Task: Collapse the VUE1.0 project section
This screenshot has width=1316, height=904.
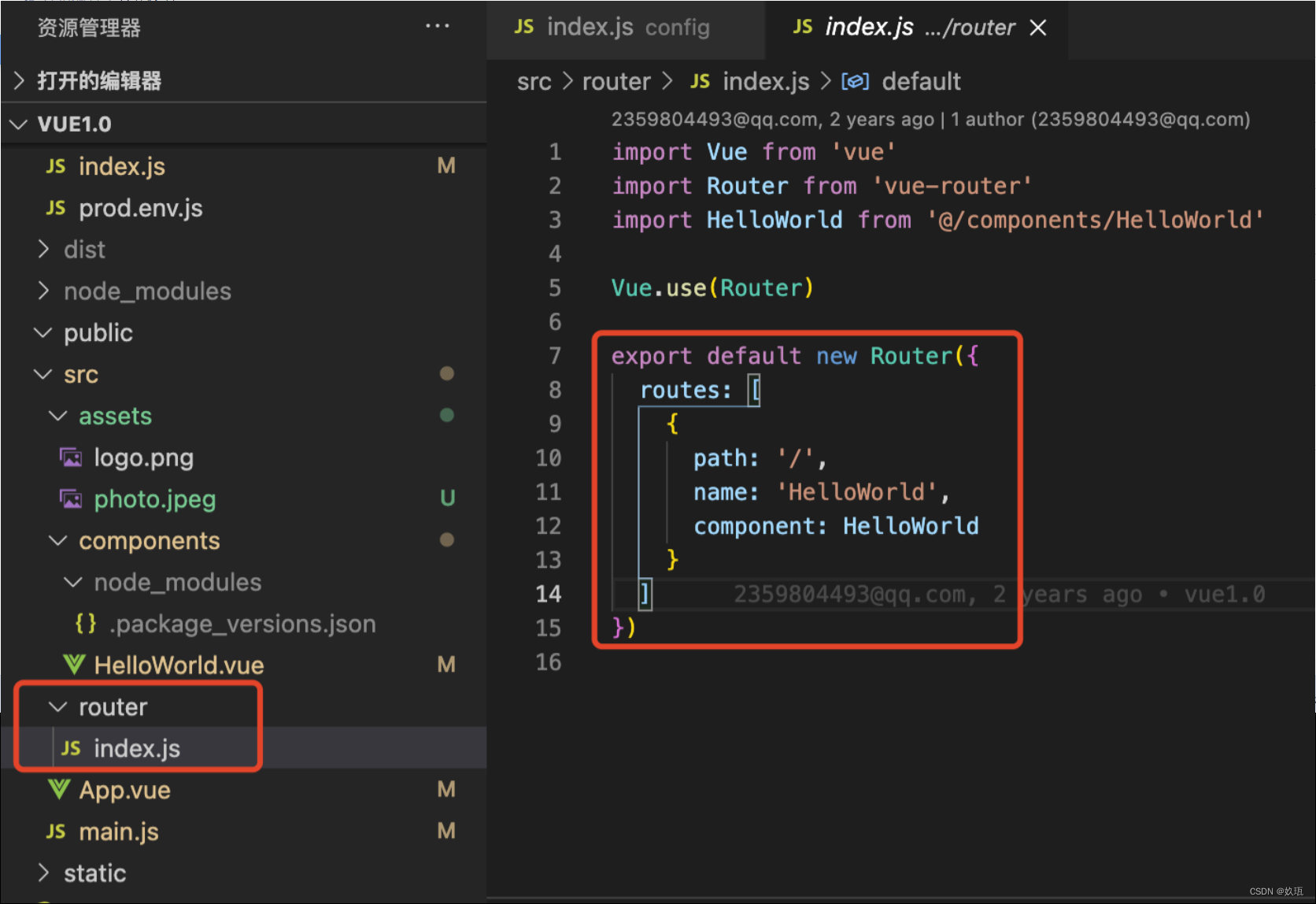Action: (x=244, y=124)
